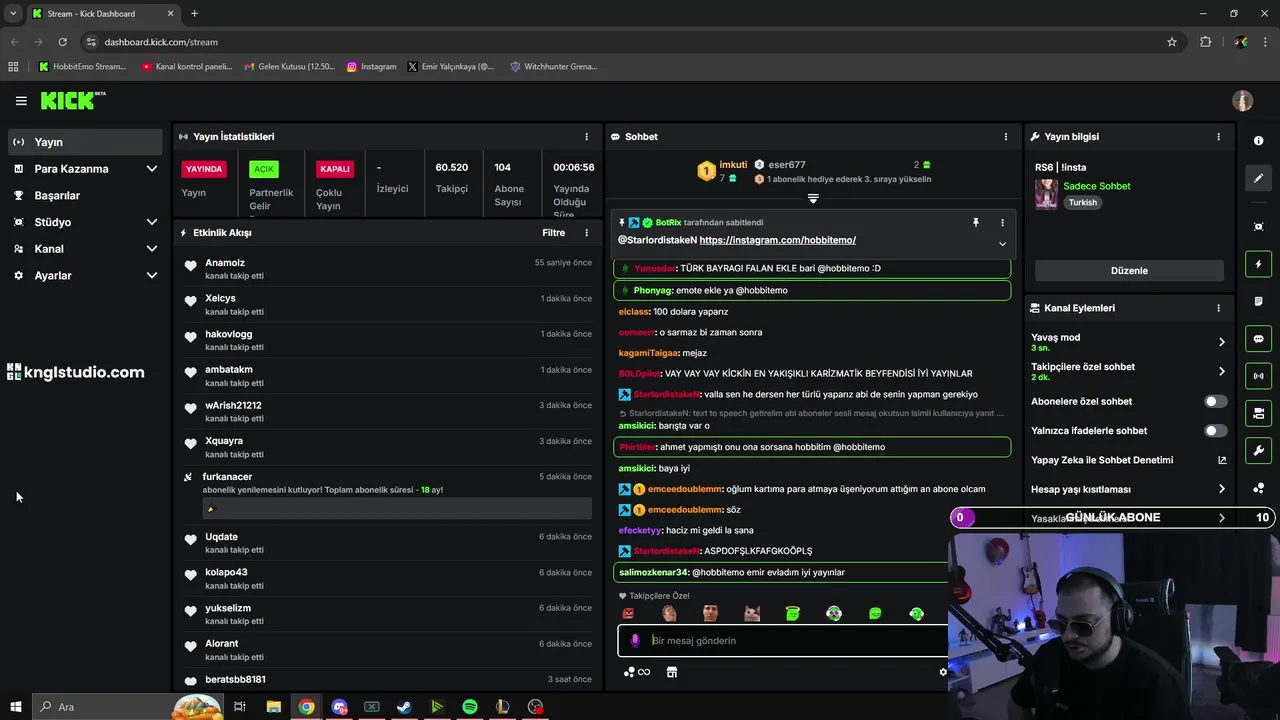The height and width of the screenshot is (720, 1280).
Task: Click the Sadece Sohbet category thumbnail
Action: pos(1046,194)
